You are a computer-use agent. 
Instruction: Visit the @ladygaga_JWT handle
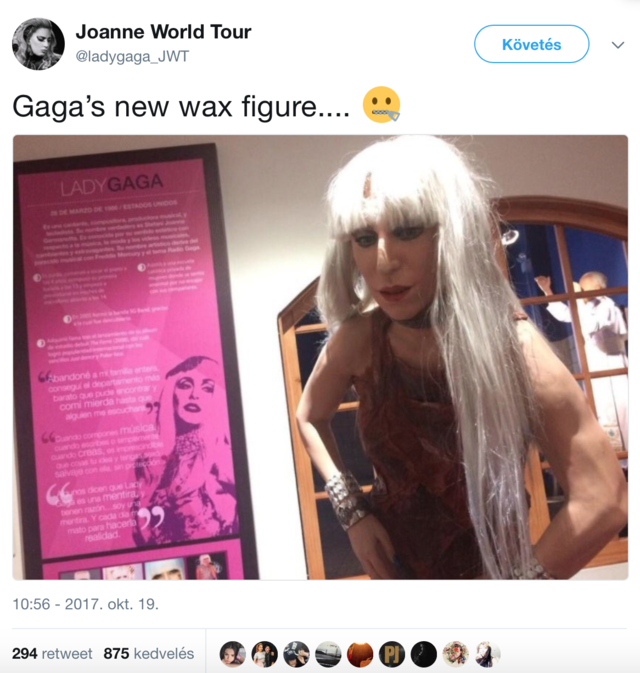[x=132, y=56]
